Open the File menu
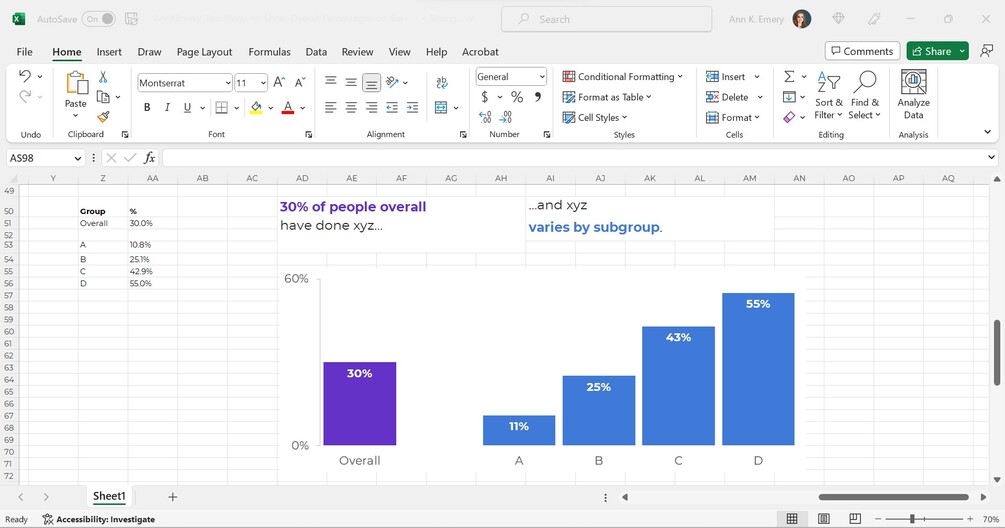Screen dimensions: 1005x528 (24, 52)
